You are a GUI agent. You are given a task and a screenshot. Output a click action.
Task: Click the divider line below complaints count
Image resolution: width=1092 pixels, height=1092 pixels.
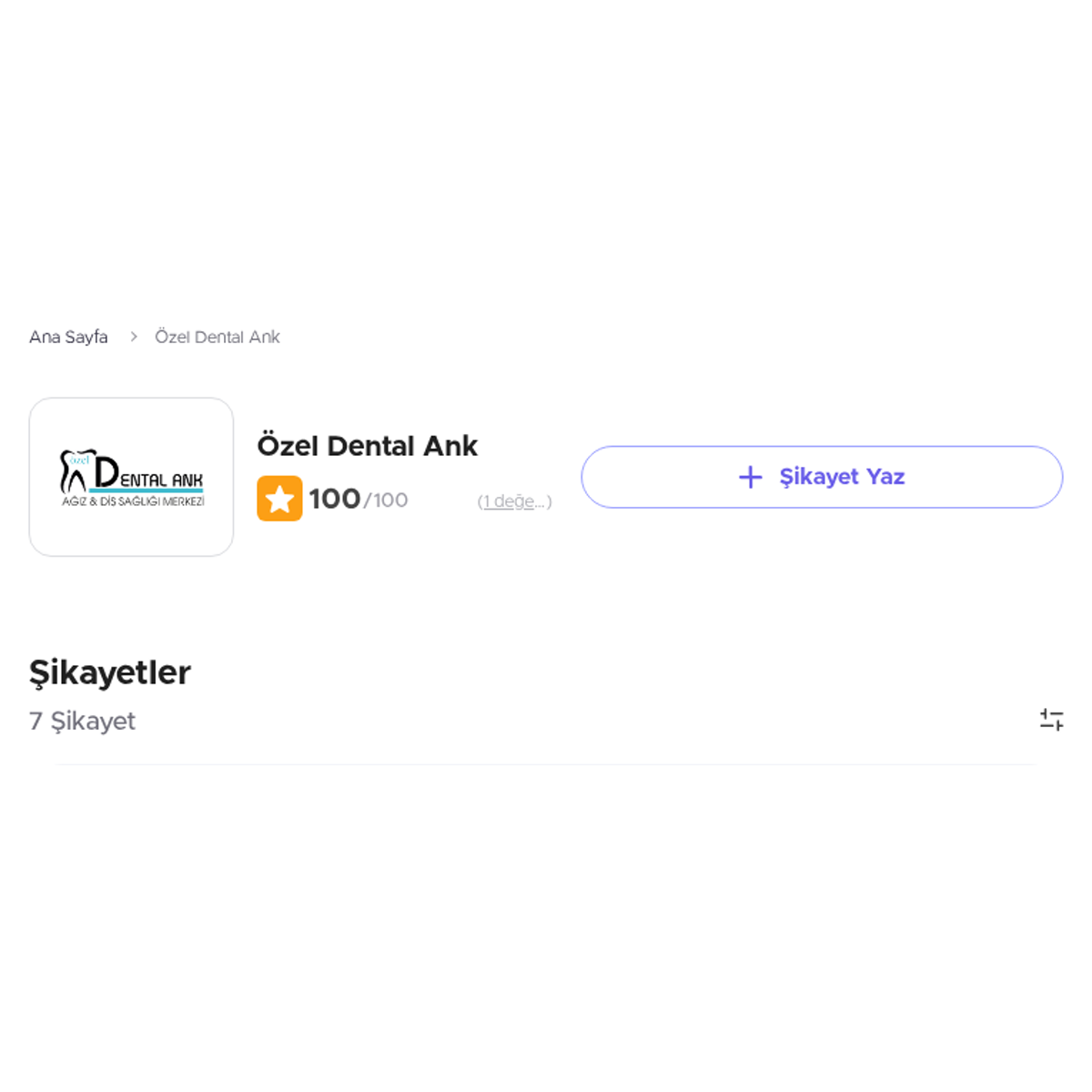546,764
